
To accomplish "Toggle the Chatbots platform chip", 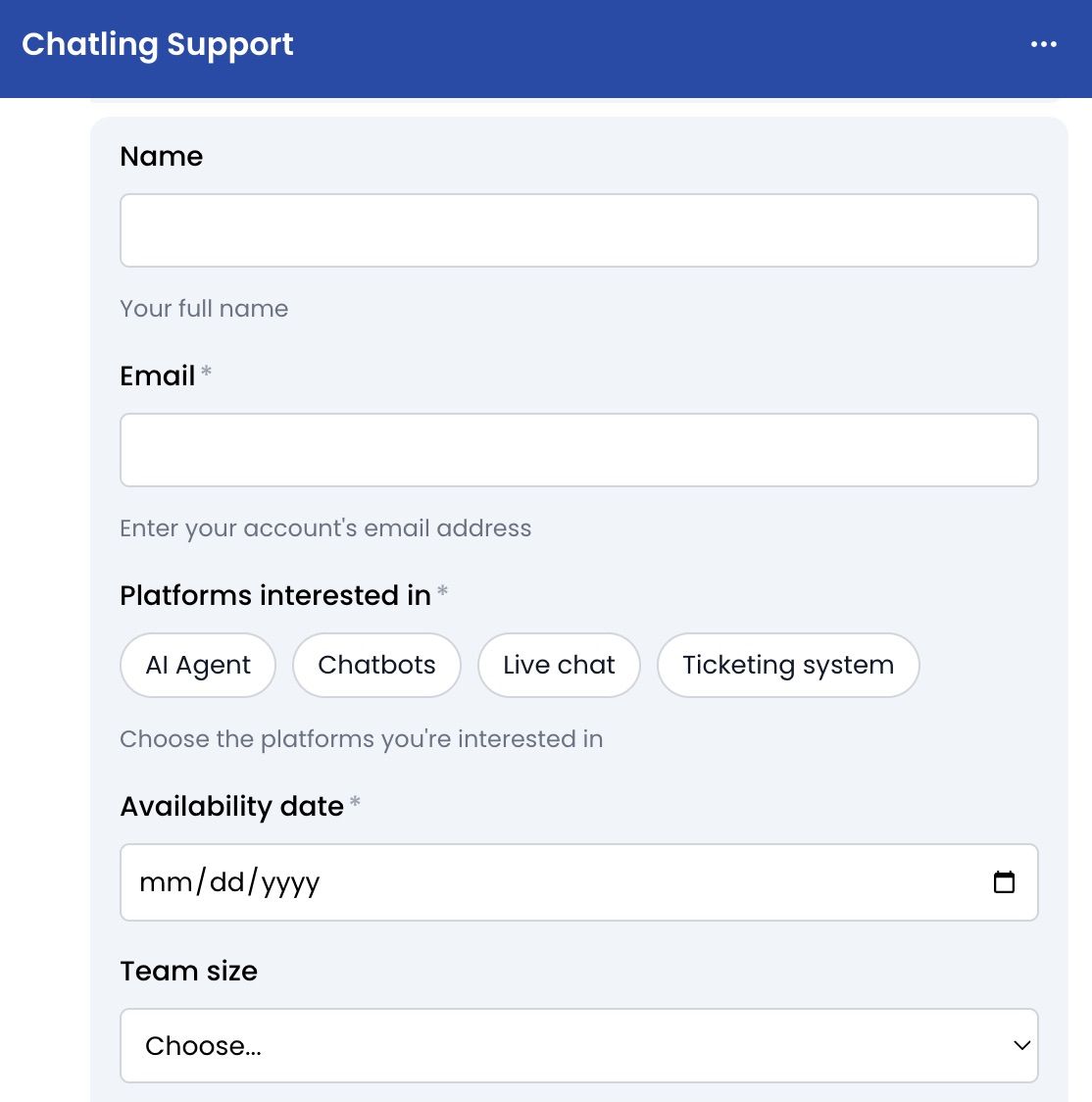I will (x=376, y=665).
